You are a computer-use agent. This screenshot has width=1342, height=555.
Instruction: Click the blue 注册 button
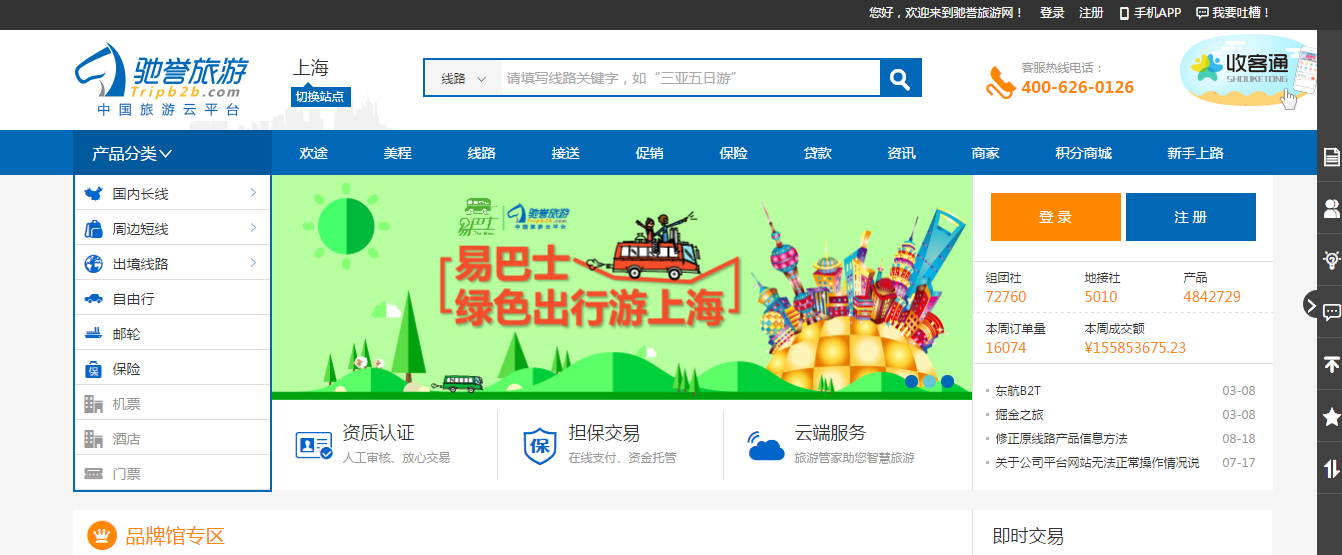click(1191, 217)
